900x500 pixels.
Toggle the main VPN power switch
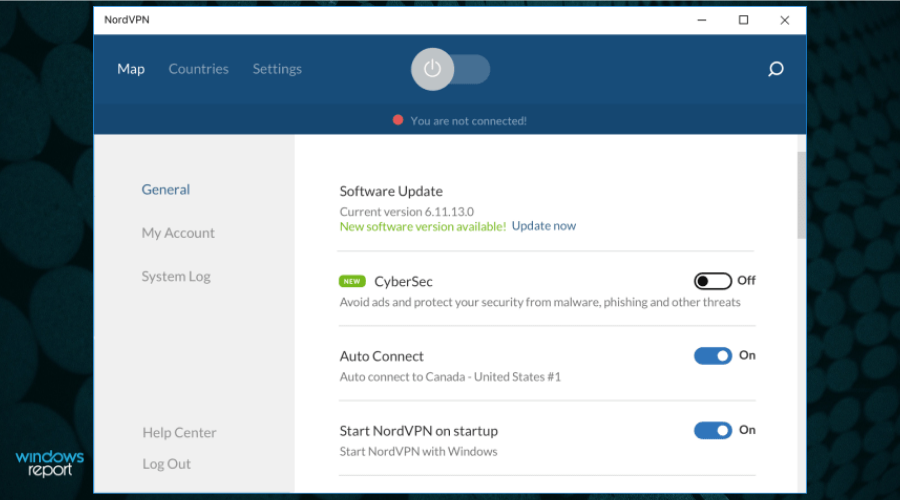(451, 69)
